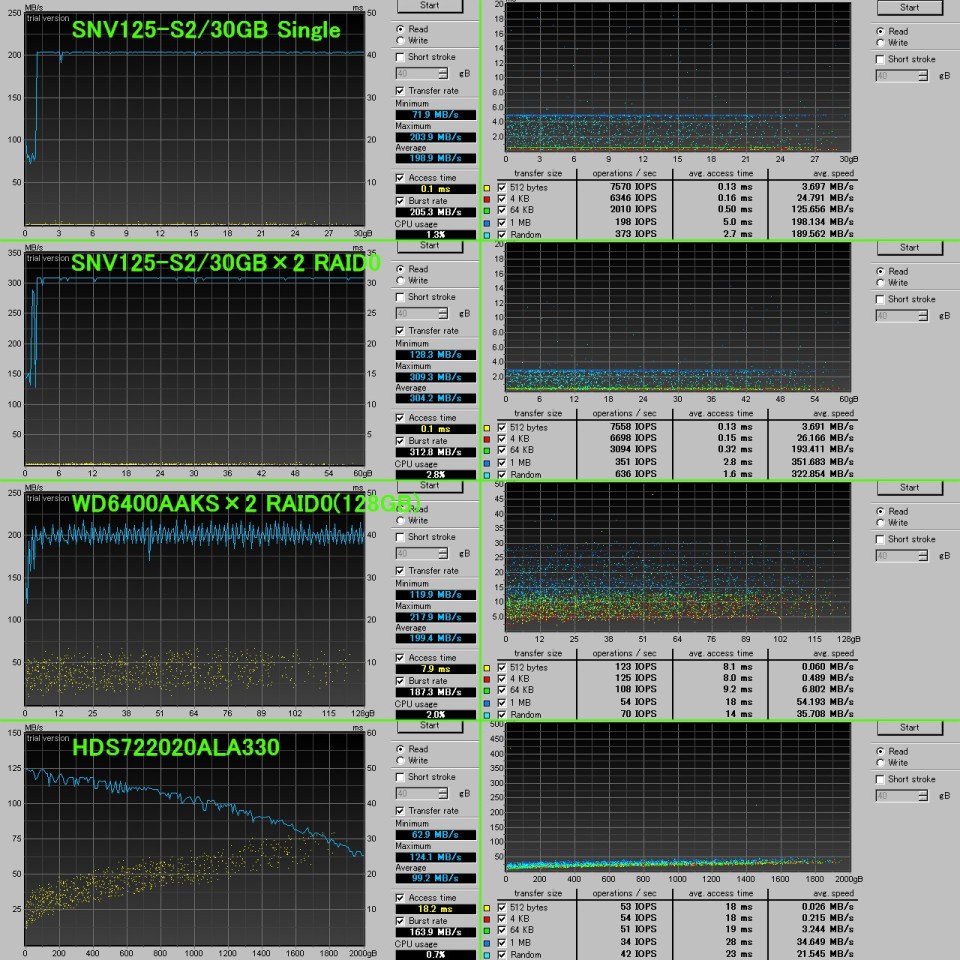Click short stroke size stepper in SNV125 Single benchmark
This screenshot has width=960, height=960.
coord(443,73)
